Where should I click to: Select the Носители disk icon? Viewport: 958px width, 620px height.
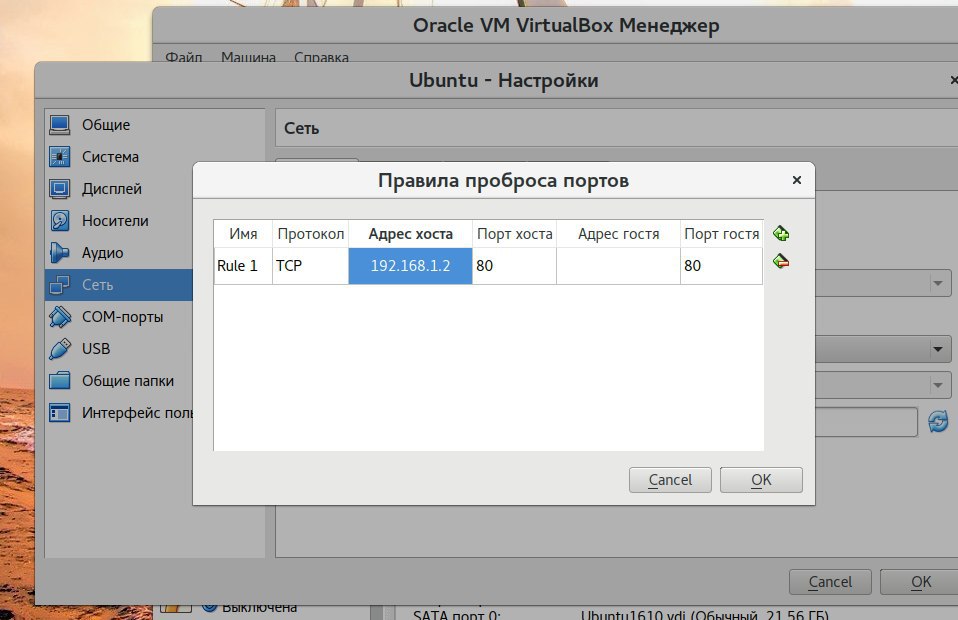point(59,221)
